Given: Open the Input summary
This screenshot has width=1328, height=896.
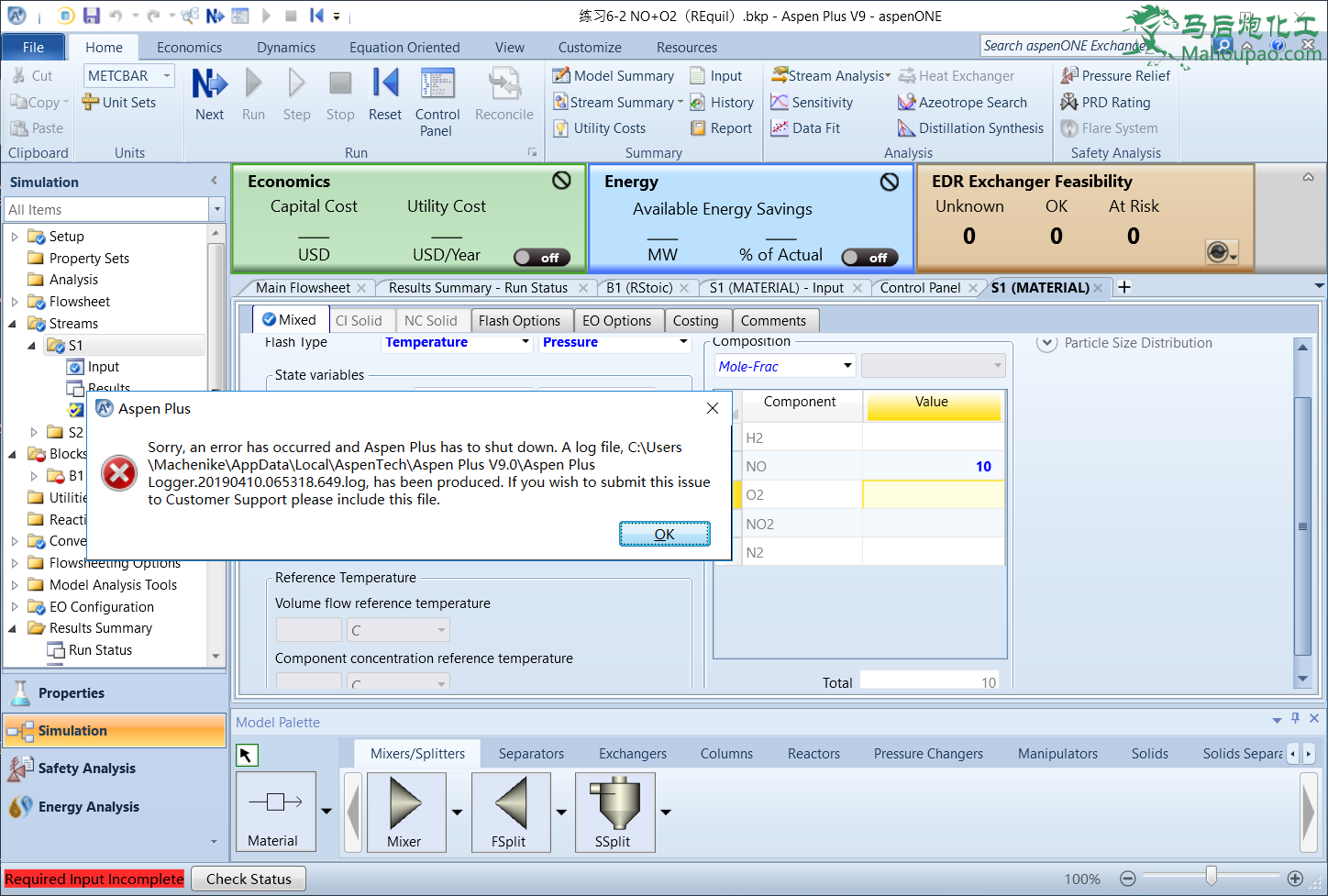Looking at the screenshot, I should (x=716, y=76).
